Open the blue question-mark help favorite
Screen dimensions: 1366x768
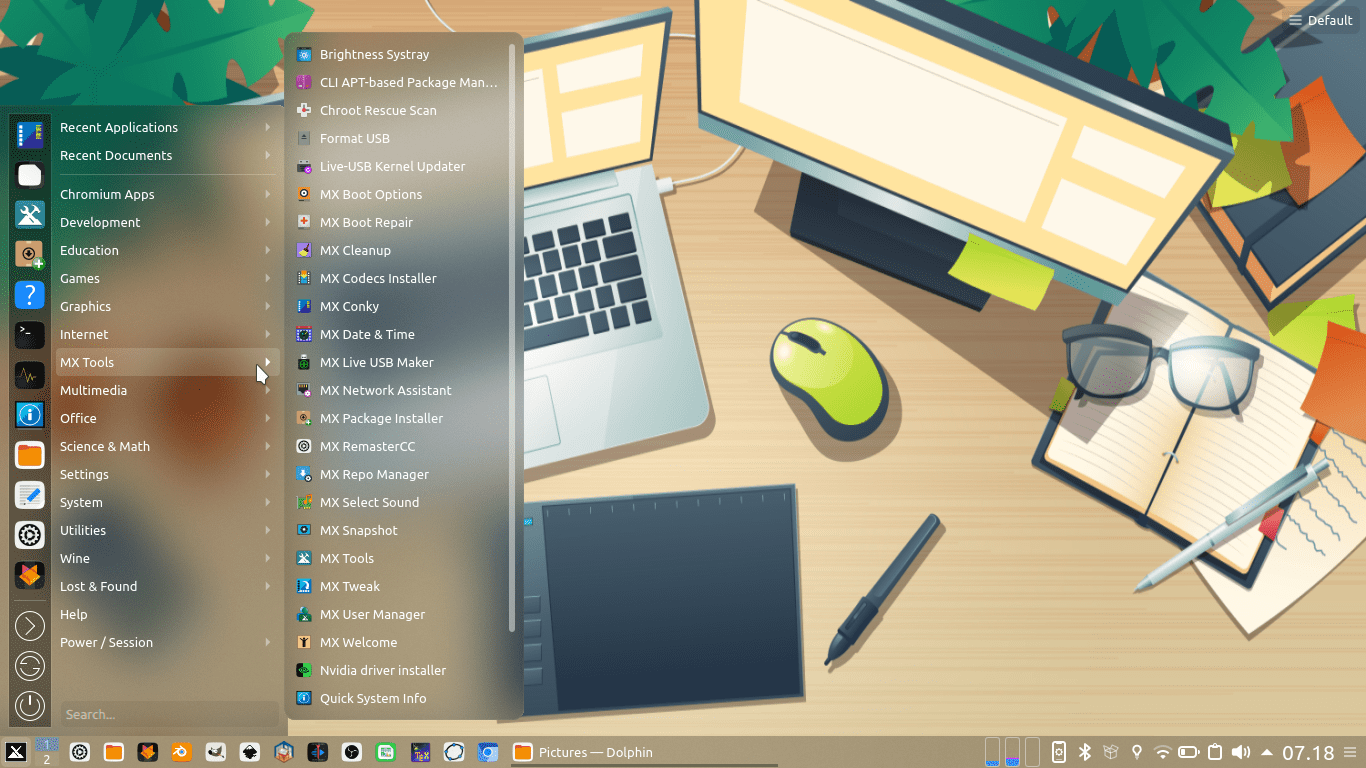click(30, 294)
